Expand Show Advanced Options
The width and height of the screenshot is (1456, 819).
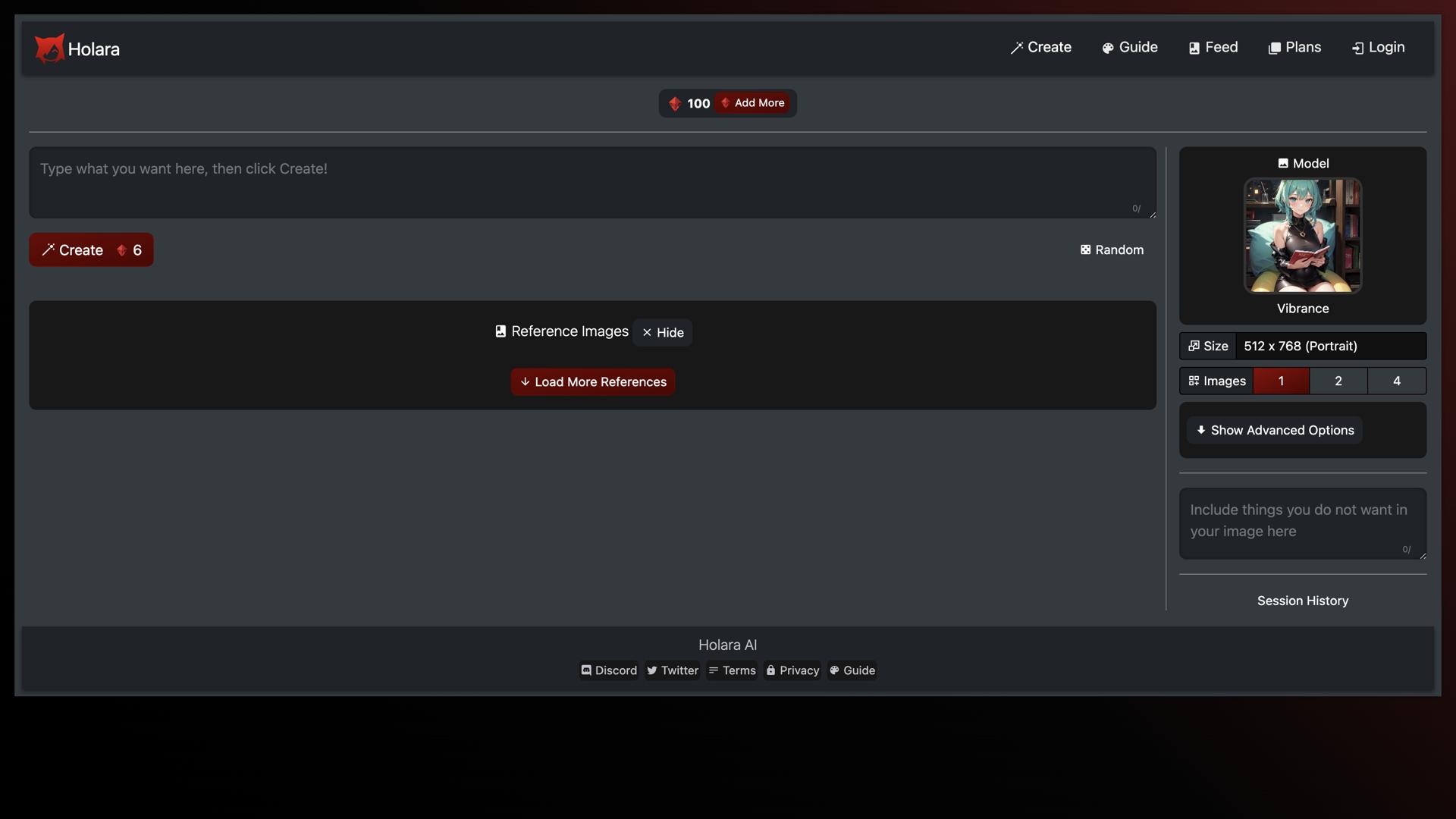[x=1274, y=430]
